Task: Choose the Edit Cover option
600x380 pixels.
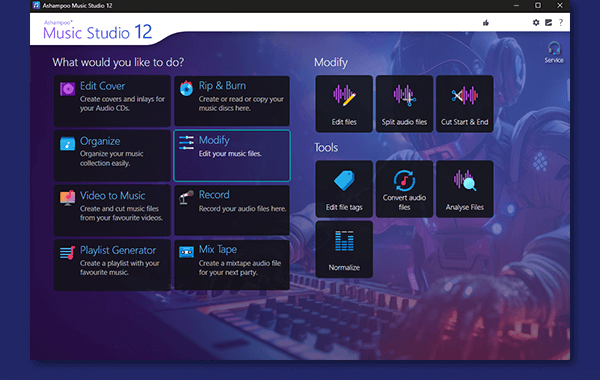Action: click(x=112, y=101)
